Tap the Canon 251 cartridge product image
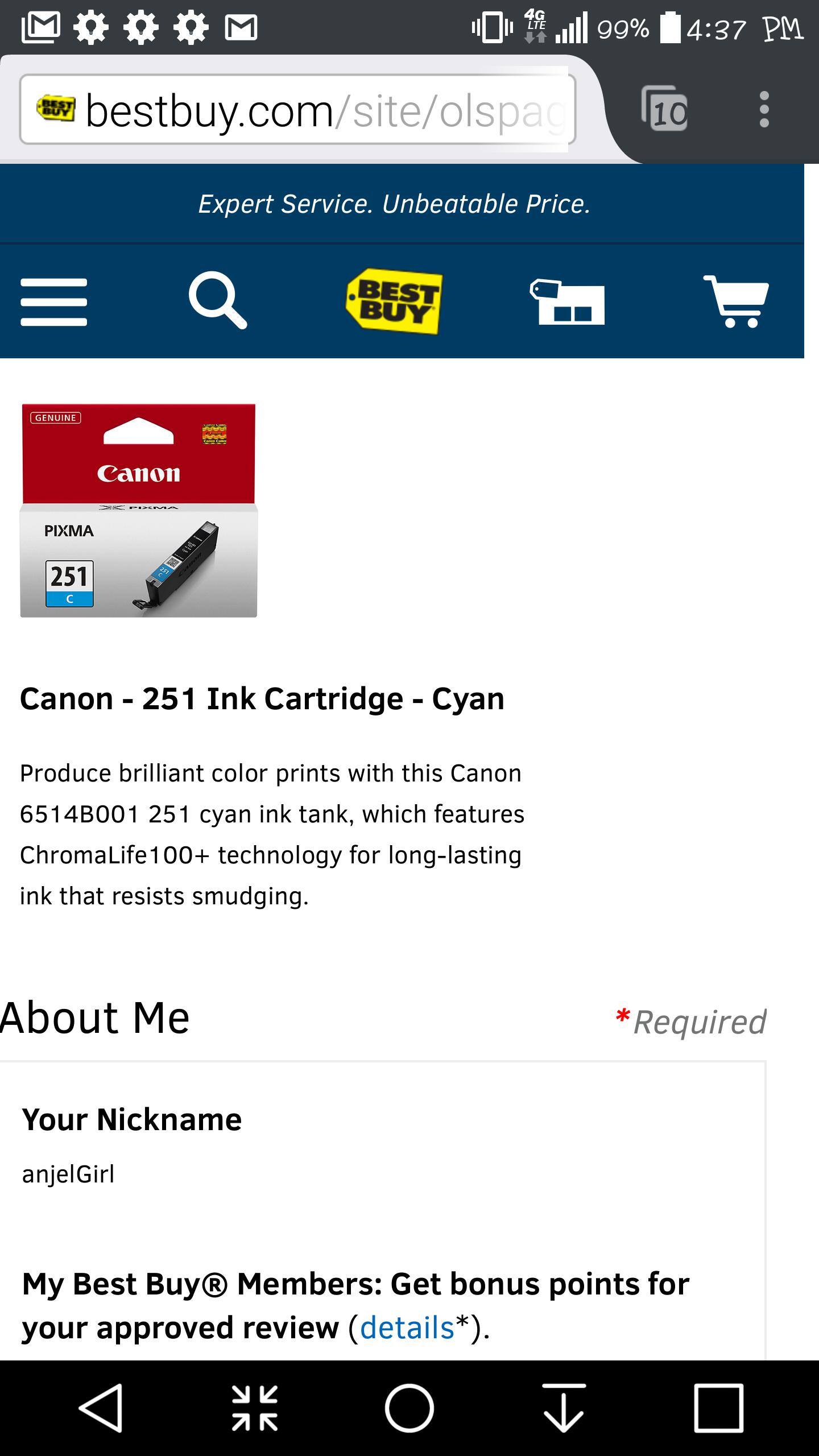The height and width of the screenshot is (1456, 819). tap(139, 510)
